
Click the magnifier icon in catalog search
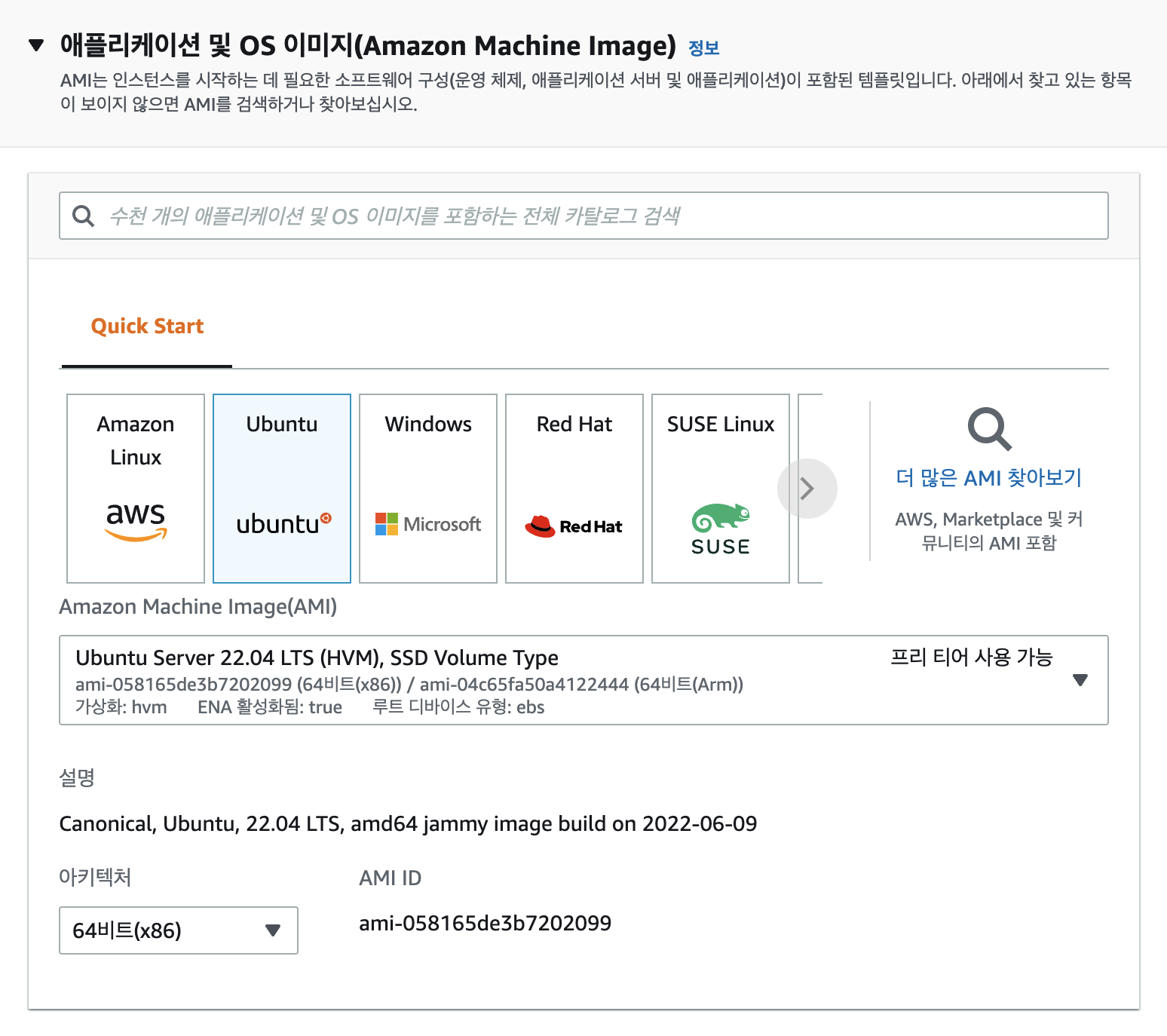click(83, 216)
